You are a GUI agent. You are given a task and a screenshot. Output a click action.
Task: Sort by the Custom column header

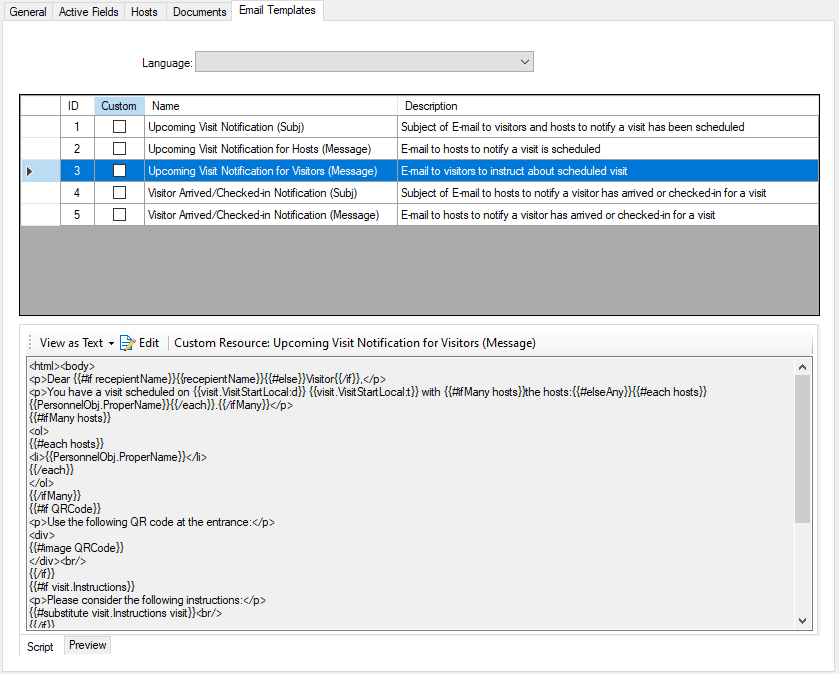119,106
